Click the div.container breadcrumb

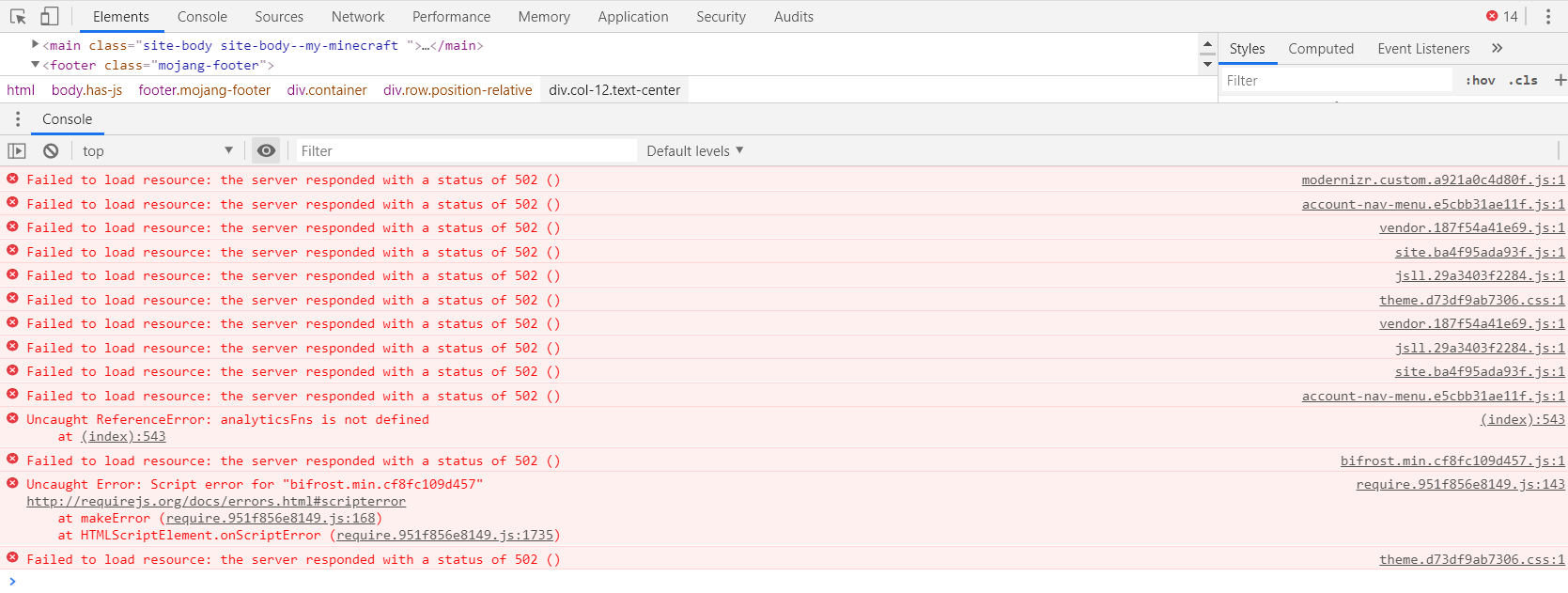coord(327,90)
